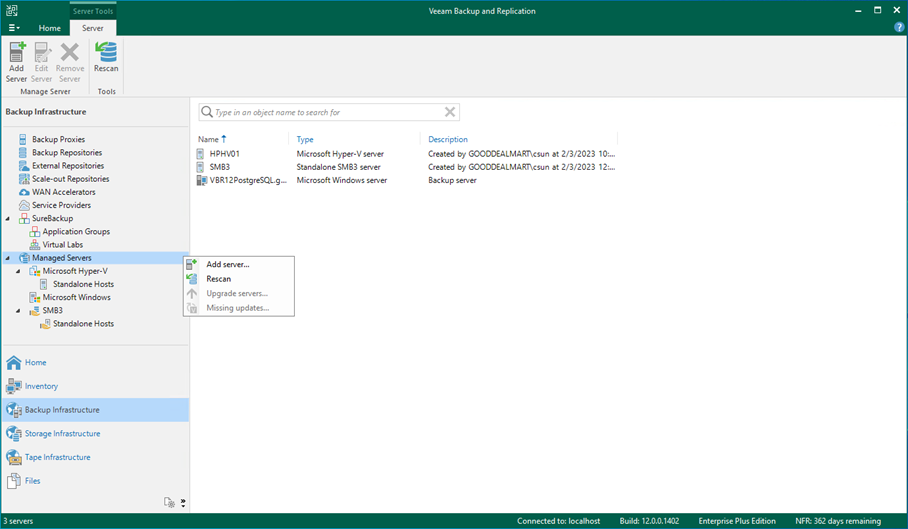Image resolution: width=908 pixels, height=529 pixels.
Task: Click the NFR: 362 days remaining status
Action: (837, 521)
